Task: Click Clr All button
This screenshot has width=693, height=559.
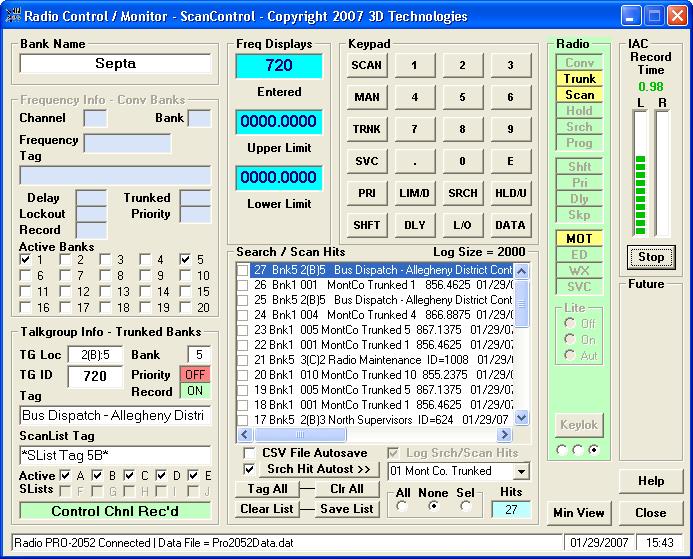Action: pyautogui.click(x=347, y=489)
